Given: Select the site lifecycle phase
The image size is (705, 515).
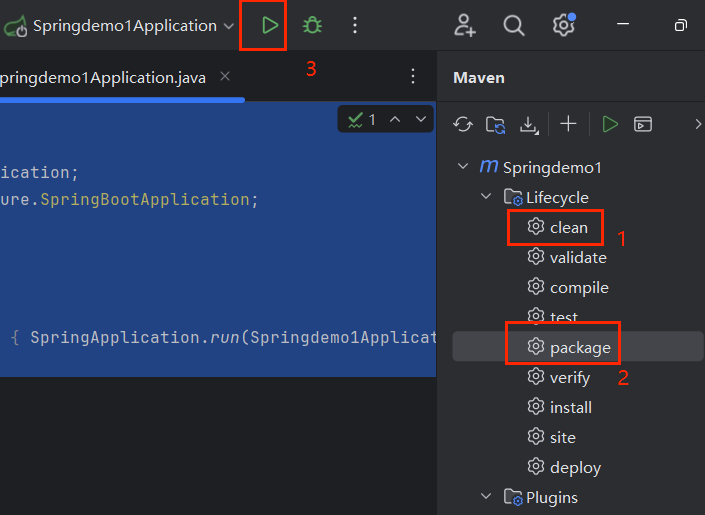Looking at the screenshot, I should (551, 437).
